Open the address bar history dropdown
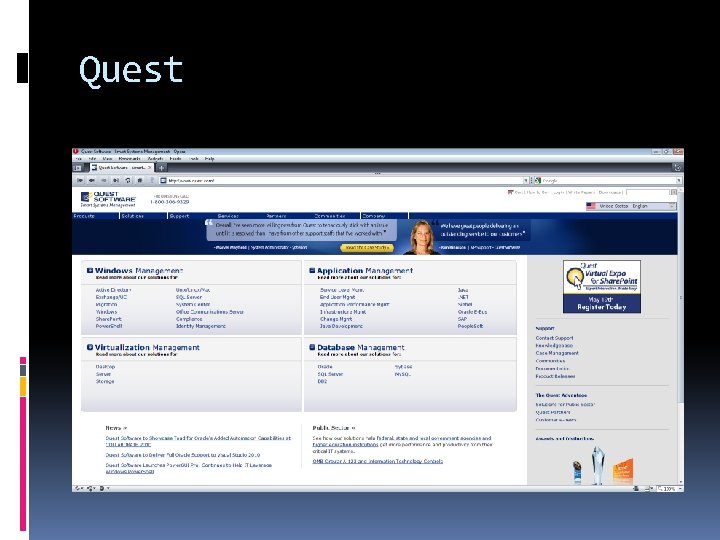Image resolution: width=720 pixels, height=540 pixels. point(526,180)
